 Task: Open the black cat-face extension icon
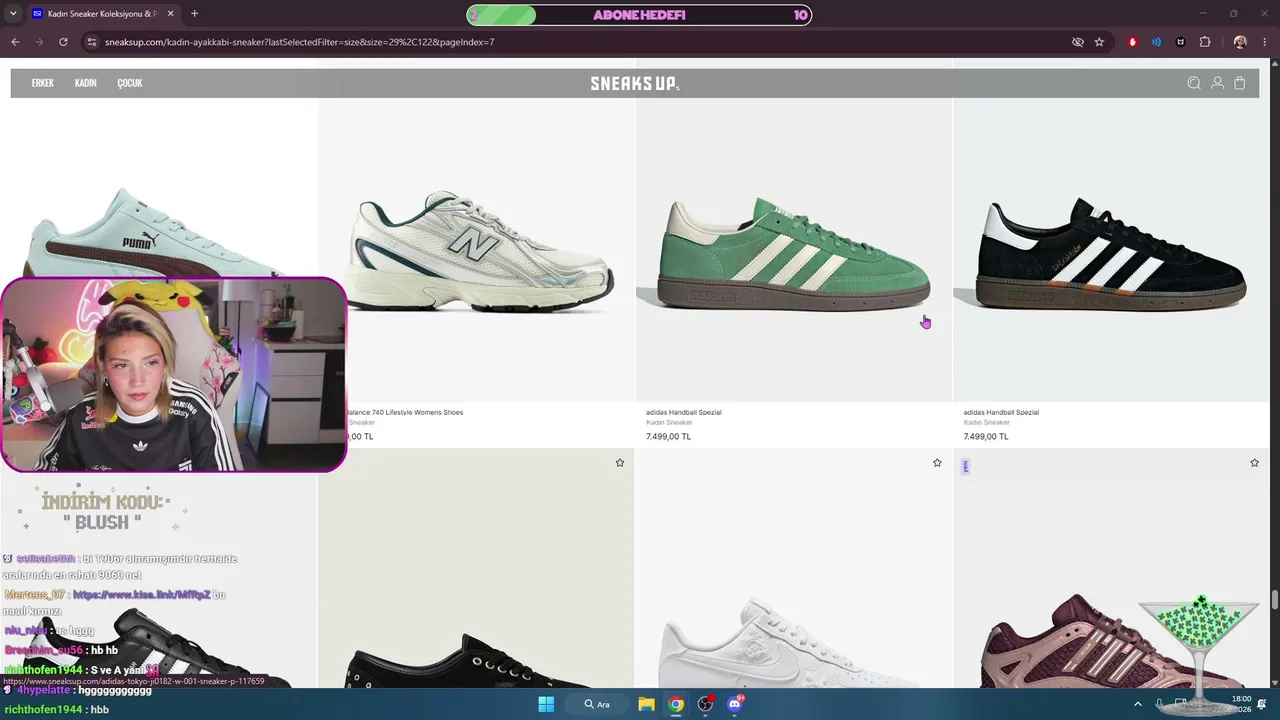(x=1180, y=42)
